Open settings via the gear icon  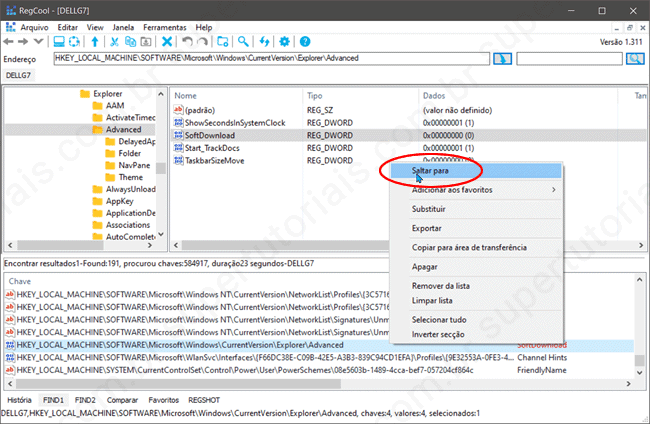tap(284, 42)
